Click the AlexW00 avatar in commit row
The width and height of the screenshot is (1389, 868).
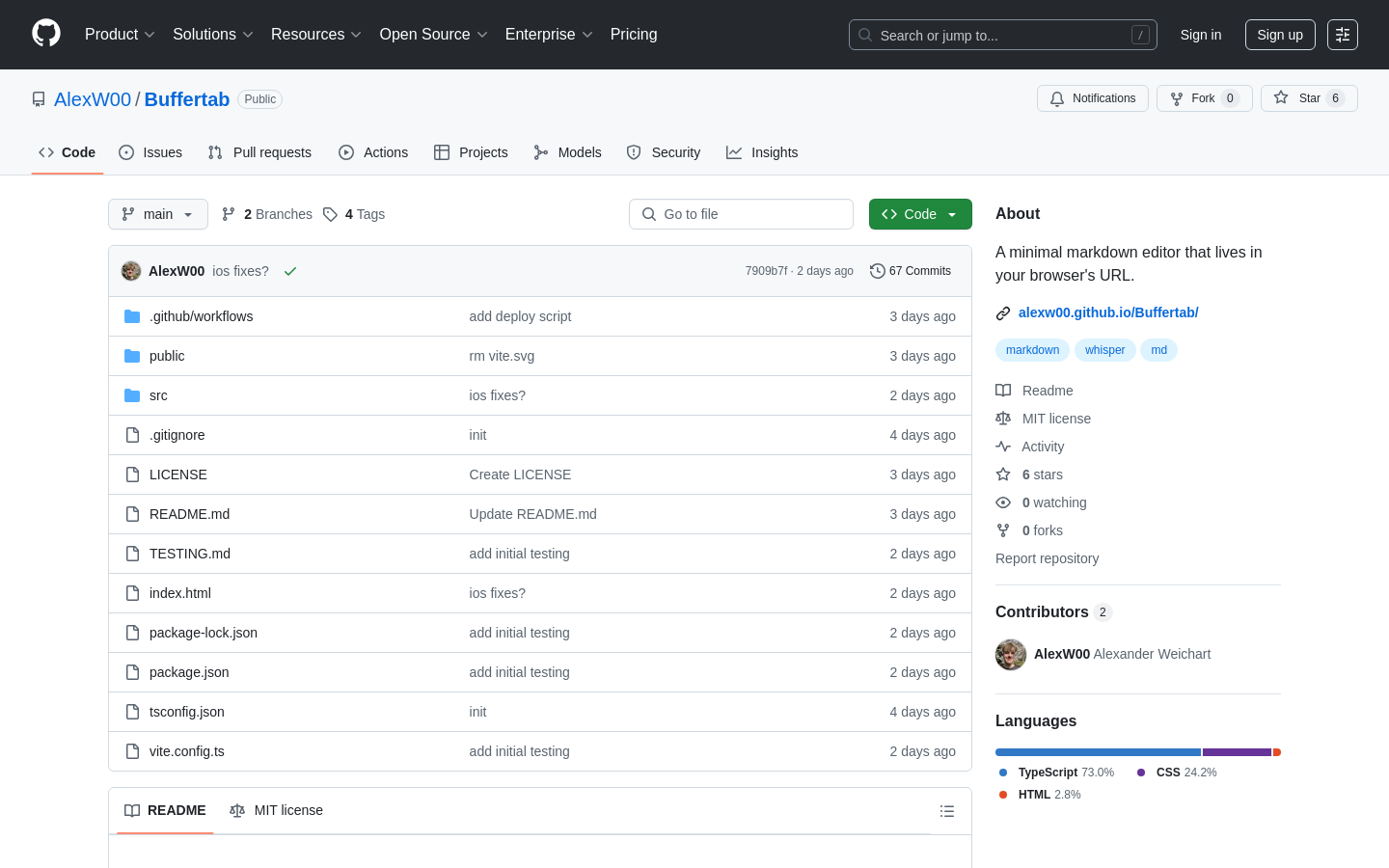click(131, 271)
